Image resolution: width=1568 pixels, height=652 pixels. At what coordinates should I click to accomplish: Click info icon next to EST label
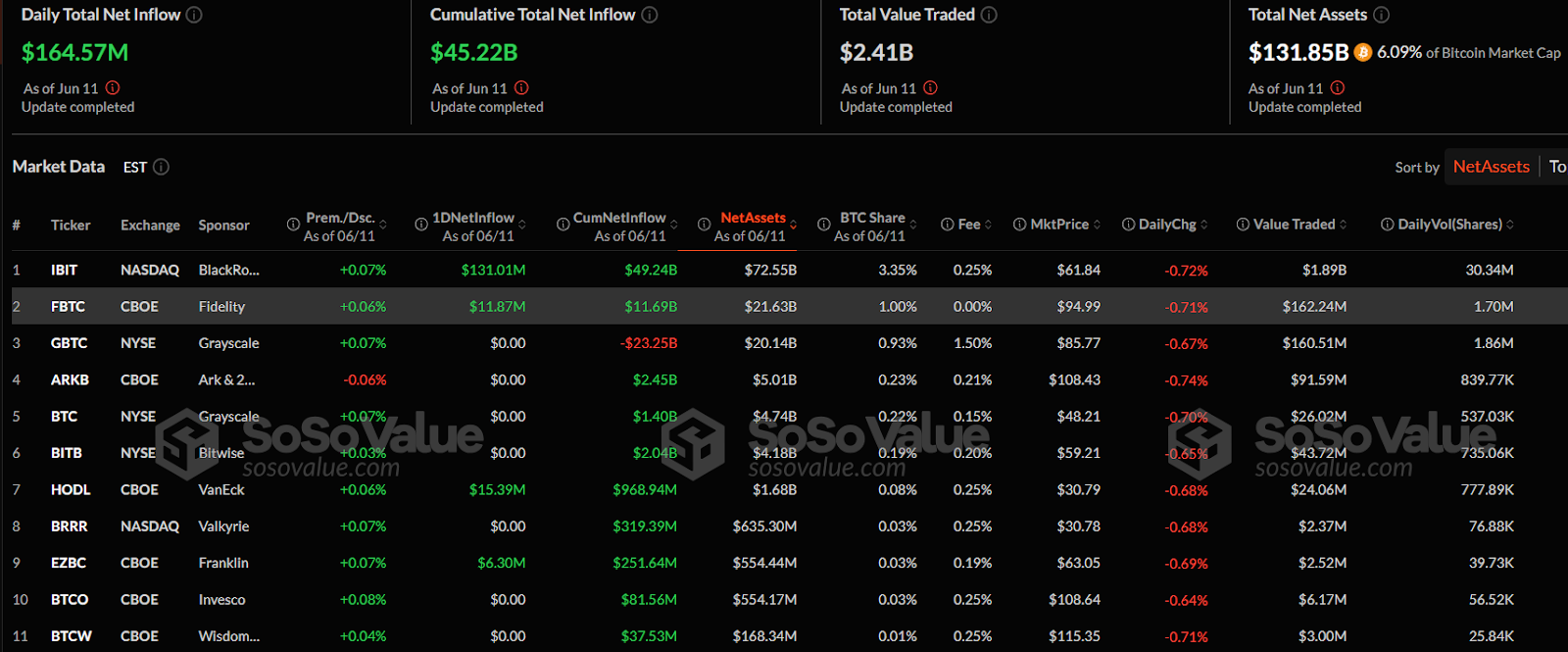click(x=161, y=167)
